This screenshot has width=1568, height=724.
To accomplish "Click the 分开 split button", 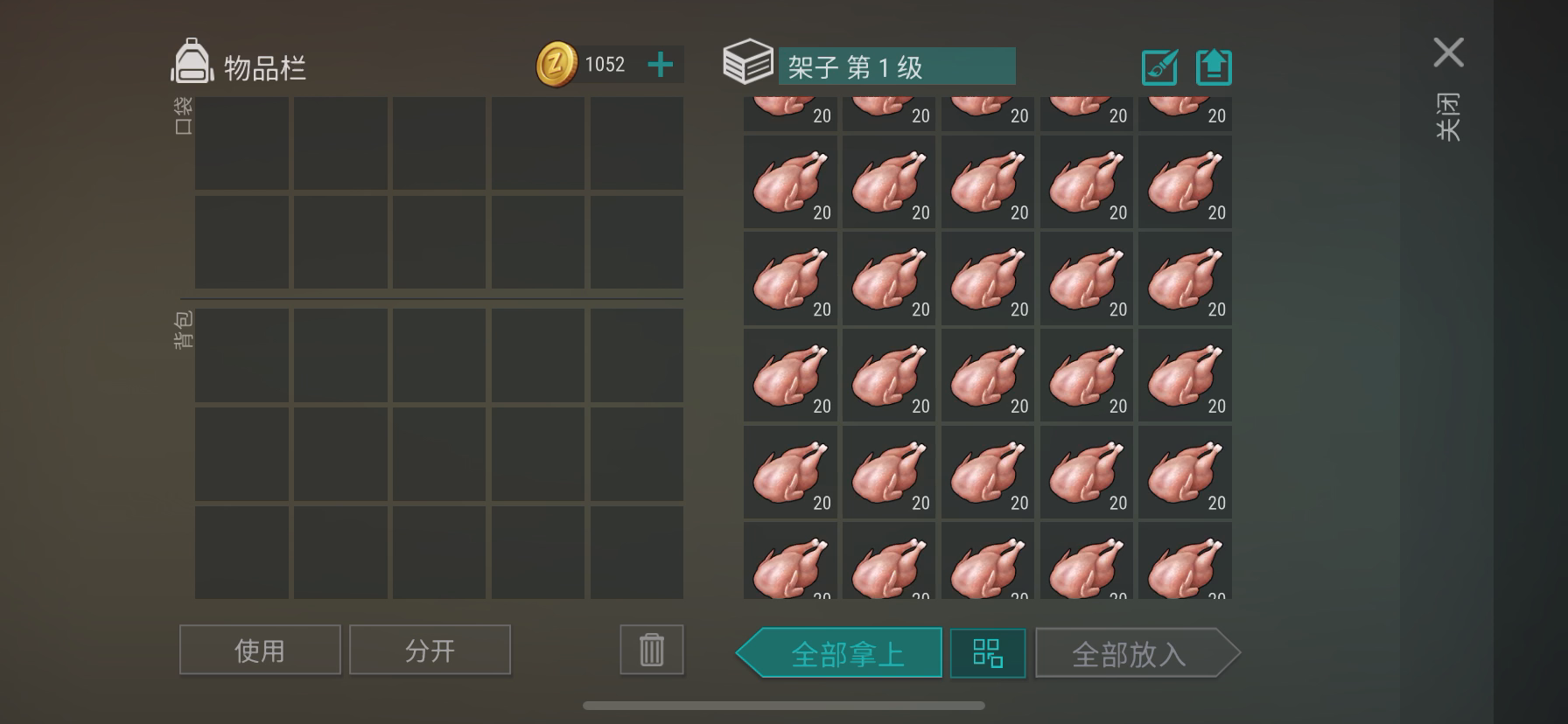I will coord(430,650).
